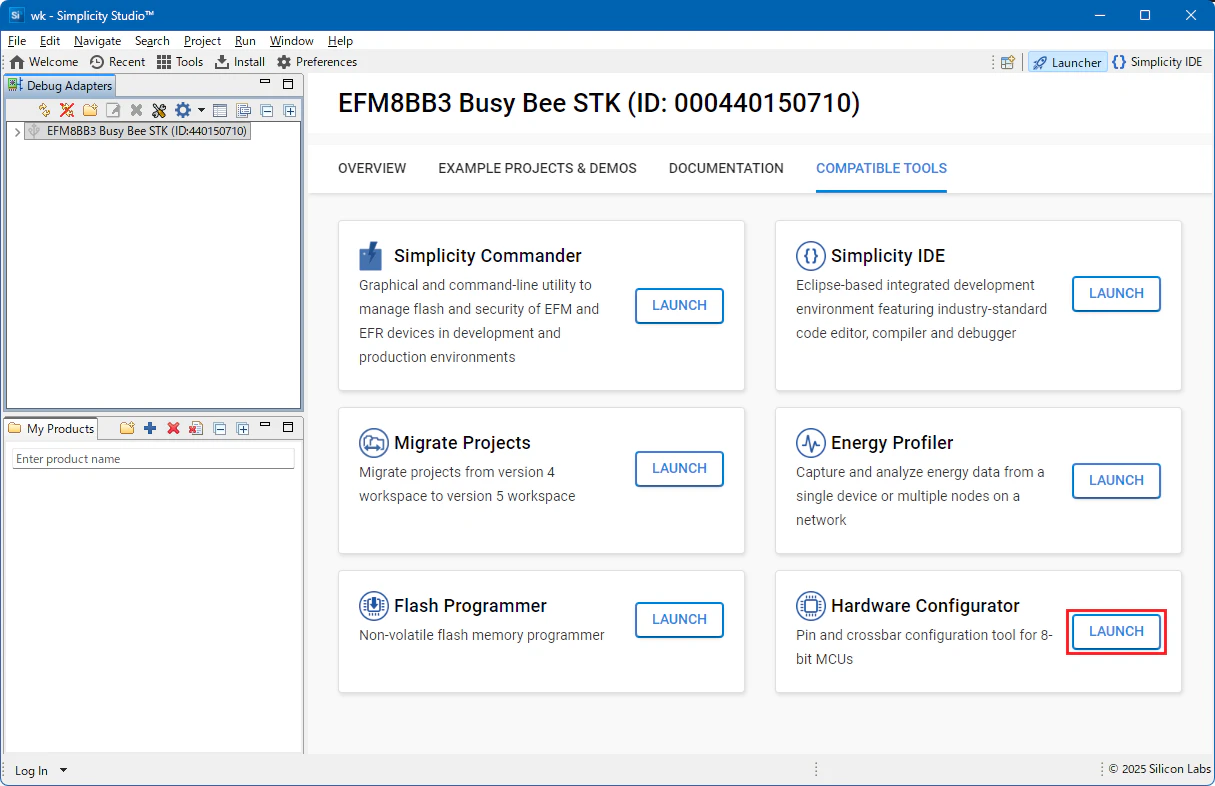
Task: Click the Energy Profiler waveform icon
Action: click(810, 443)
